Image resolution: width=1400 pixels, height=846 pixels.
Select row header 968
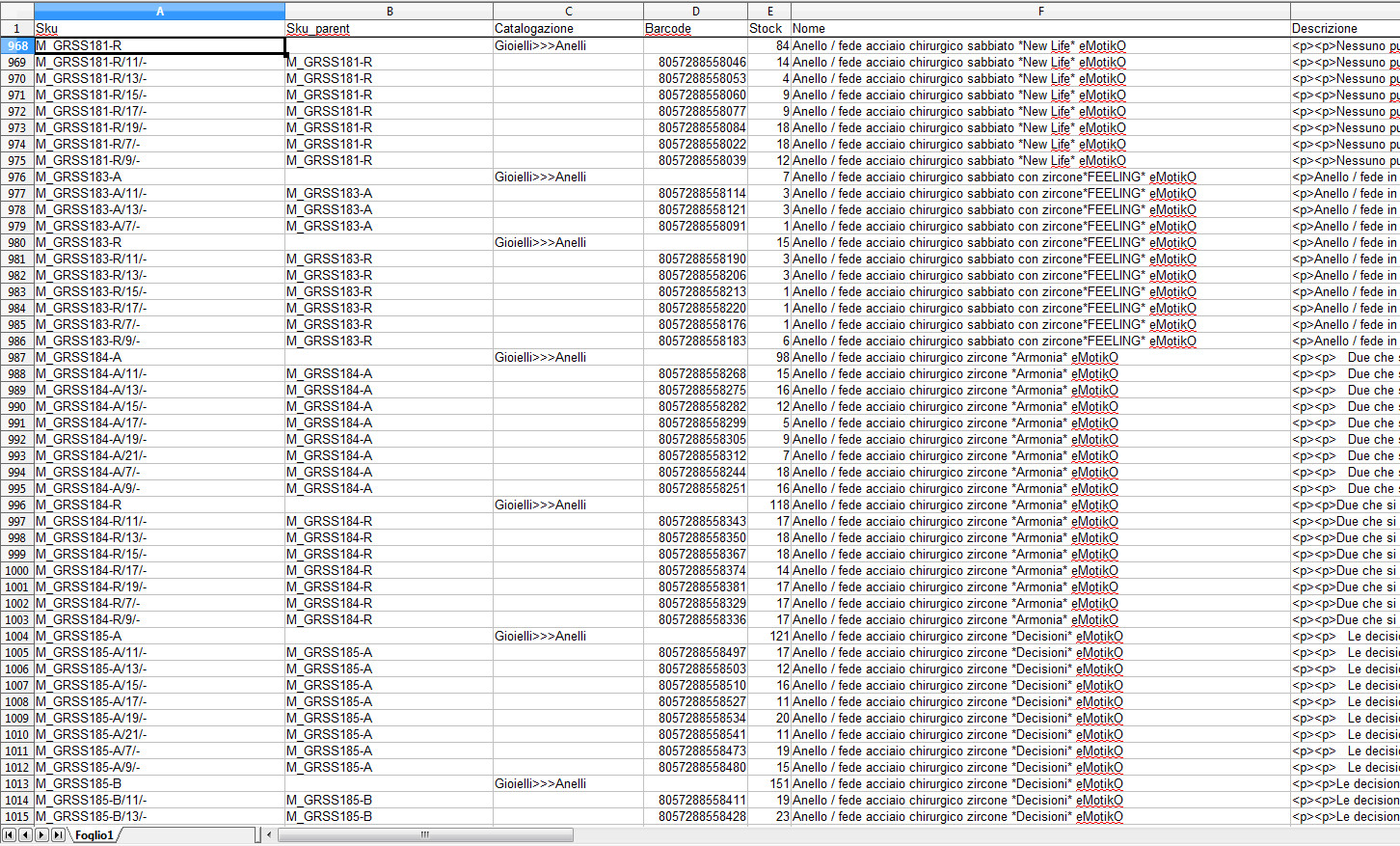[17, 45]
